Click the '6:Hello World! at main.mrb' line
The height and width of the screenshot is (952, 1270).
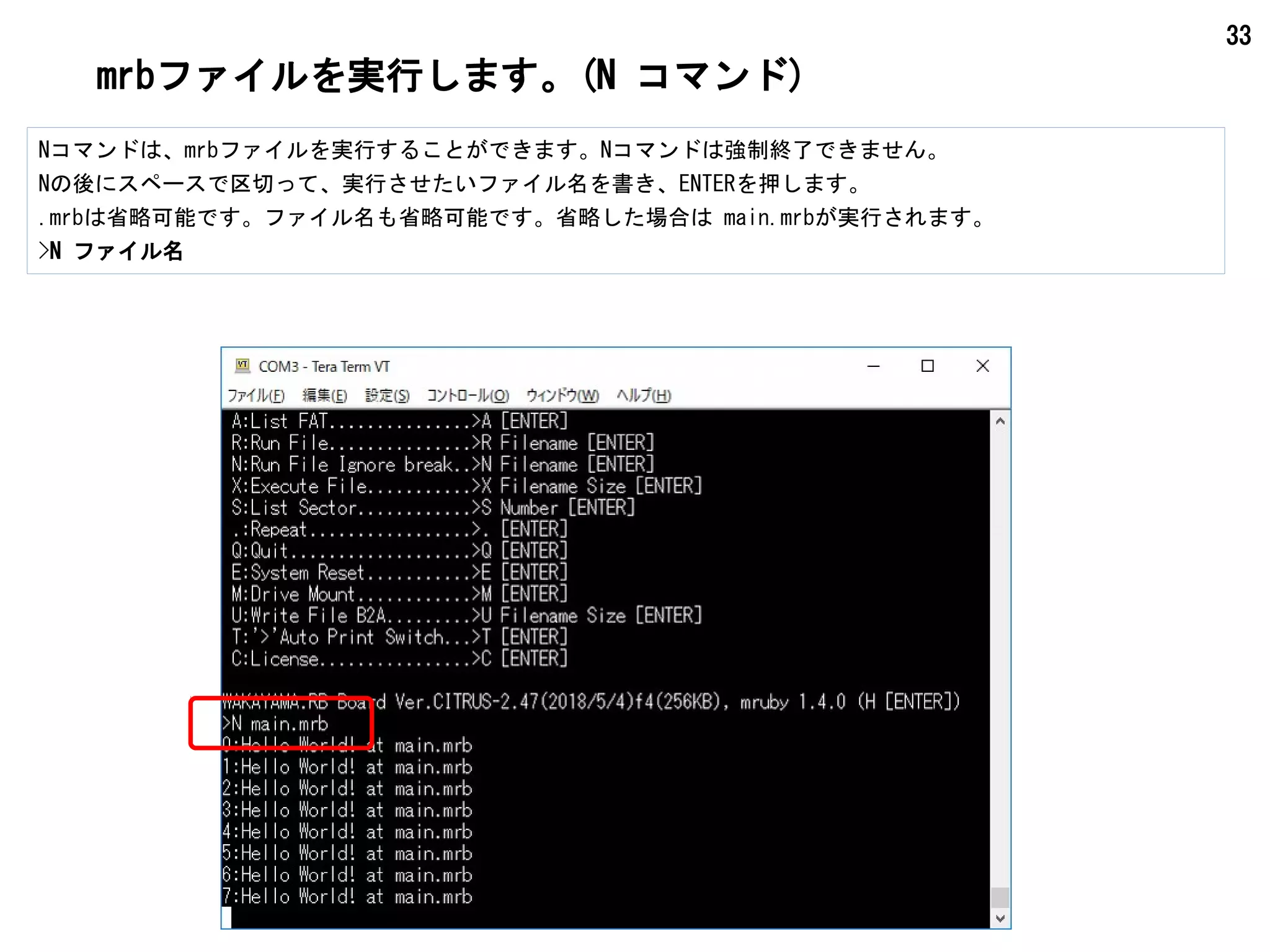[347, 875]
